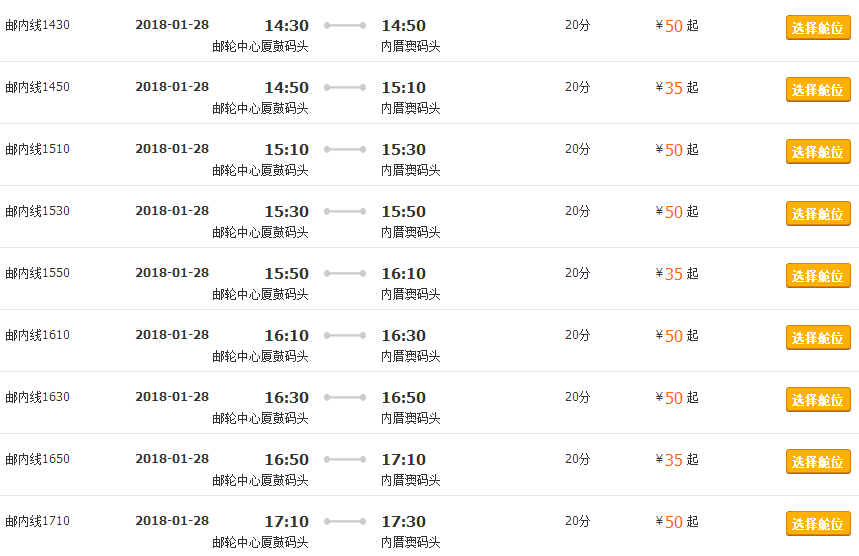
Task: Click route name 邮内线1650
Action: (37, 458)
